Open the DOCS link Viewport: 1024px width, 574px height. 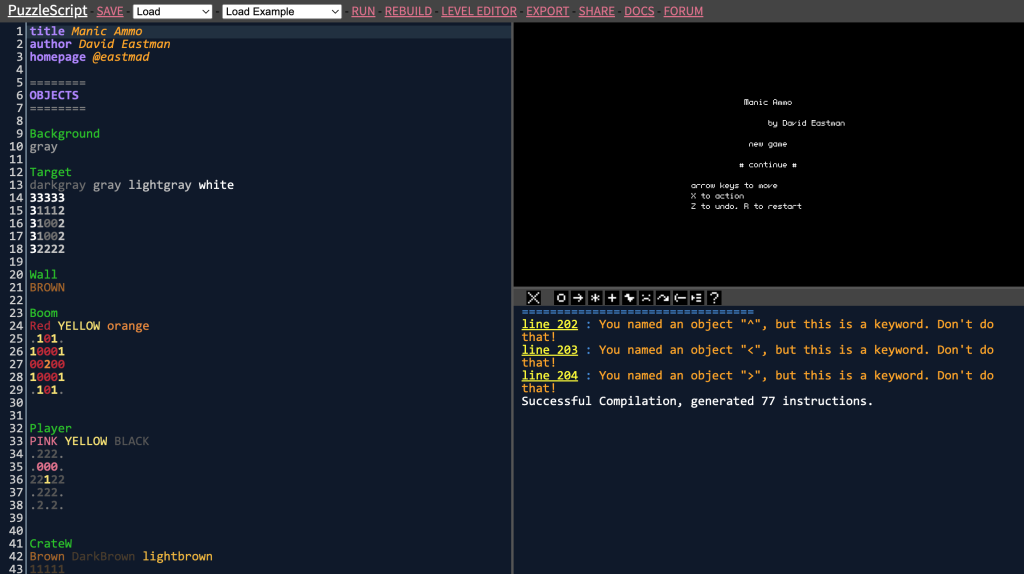pos(639,12)
